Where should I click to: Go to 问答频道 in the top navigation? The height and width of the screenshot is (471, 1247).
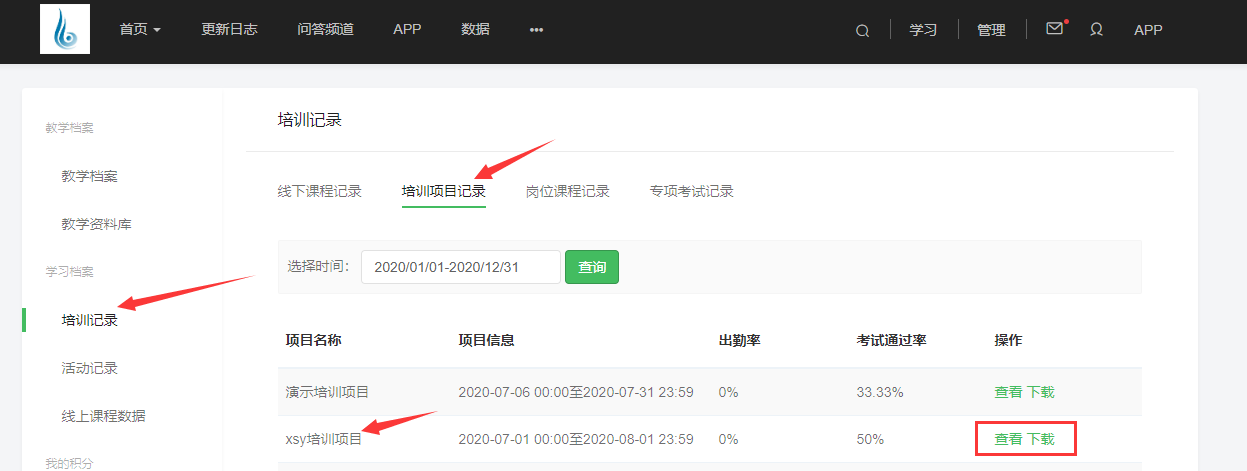325,30
